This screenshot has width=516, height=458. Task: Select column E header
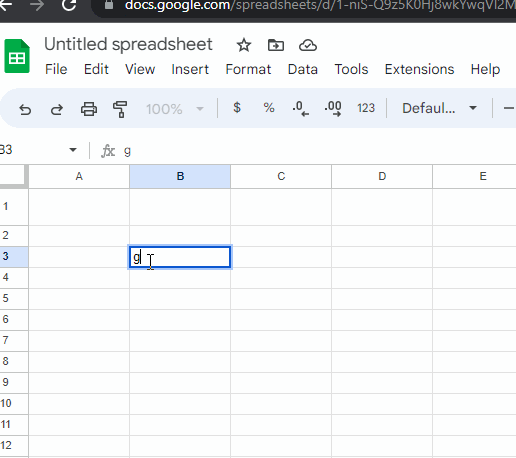point(474,176)
